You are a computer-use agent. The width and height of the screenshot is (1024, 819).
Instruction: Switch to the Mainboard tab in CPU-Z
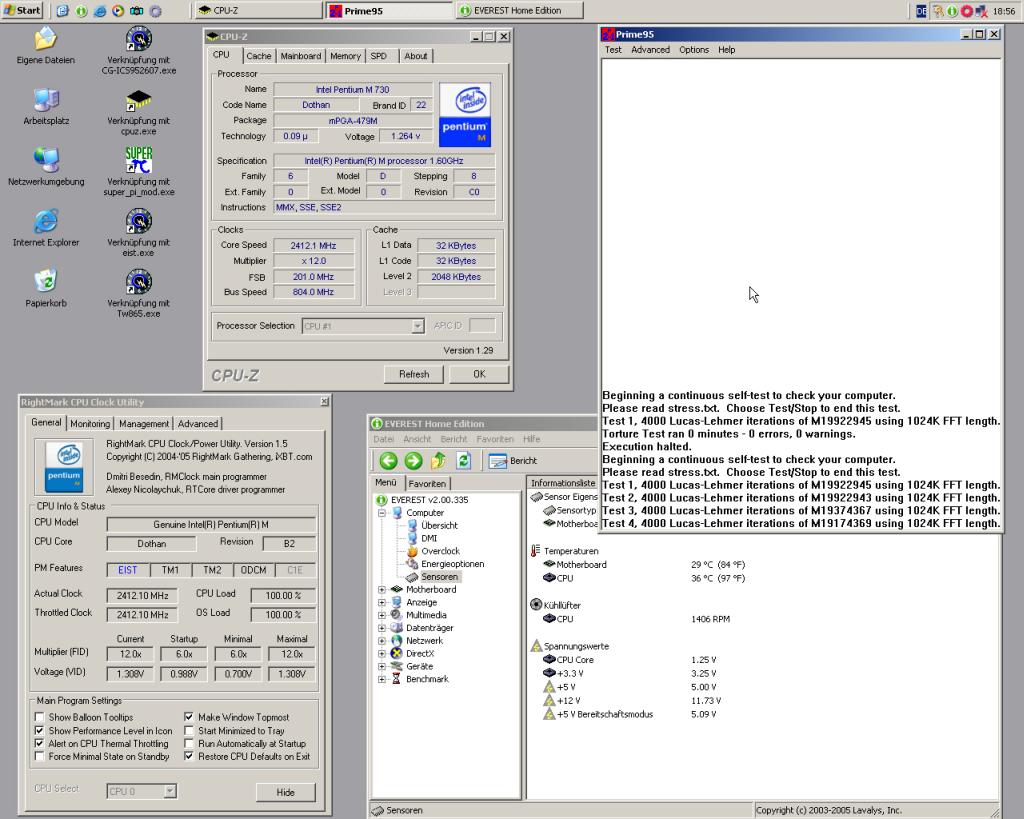(300, 56)
